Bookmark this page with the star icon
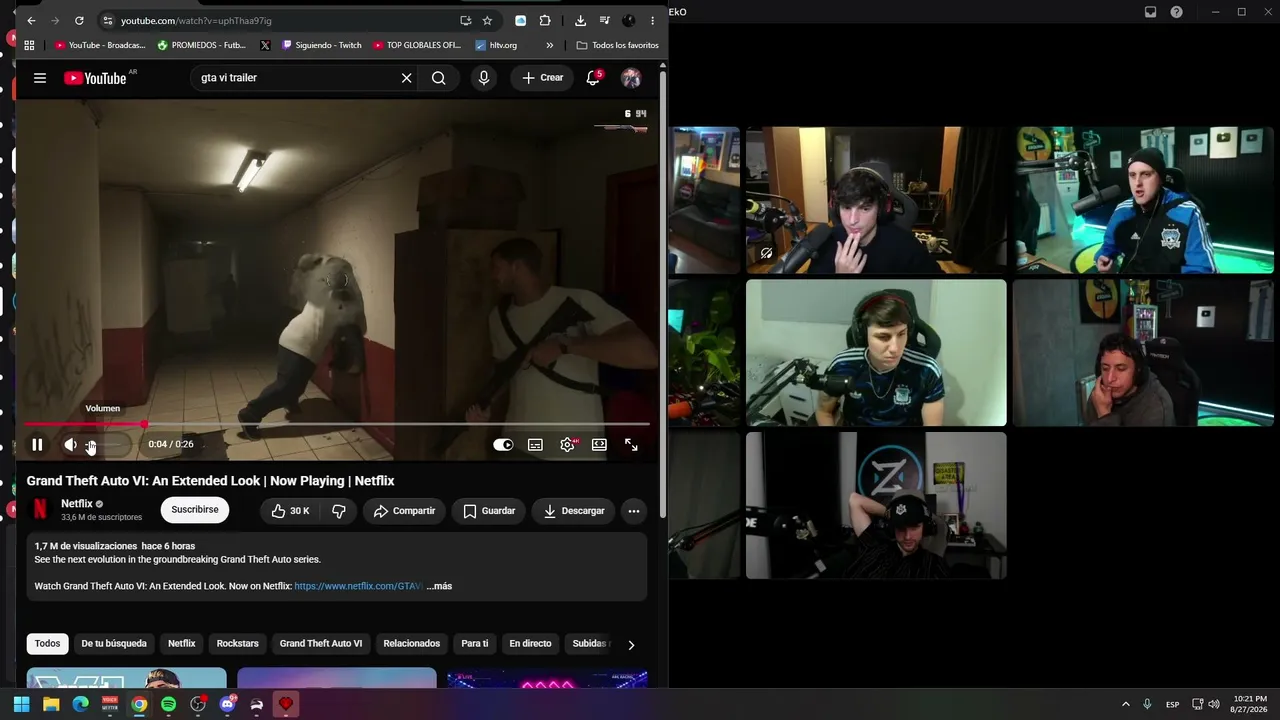Screen dimensions: 1280x720 click(487, 20)
